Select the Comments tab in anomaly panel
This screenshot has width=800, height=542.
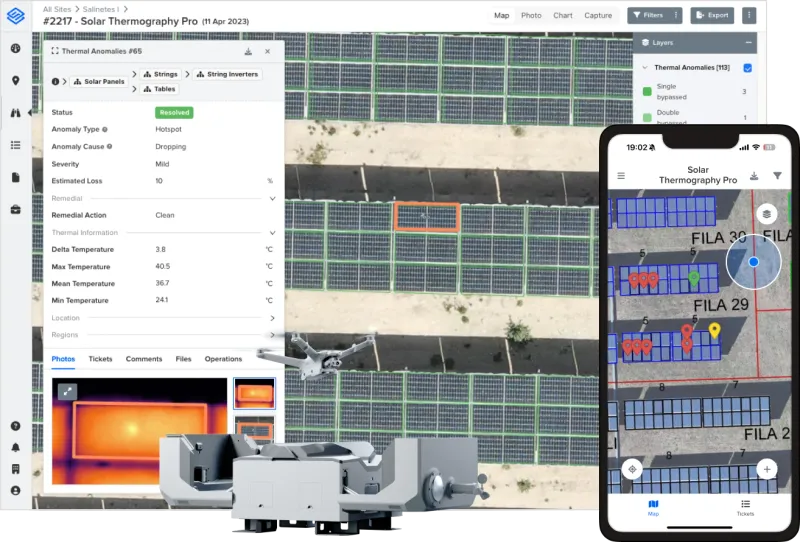(144, 359)
